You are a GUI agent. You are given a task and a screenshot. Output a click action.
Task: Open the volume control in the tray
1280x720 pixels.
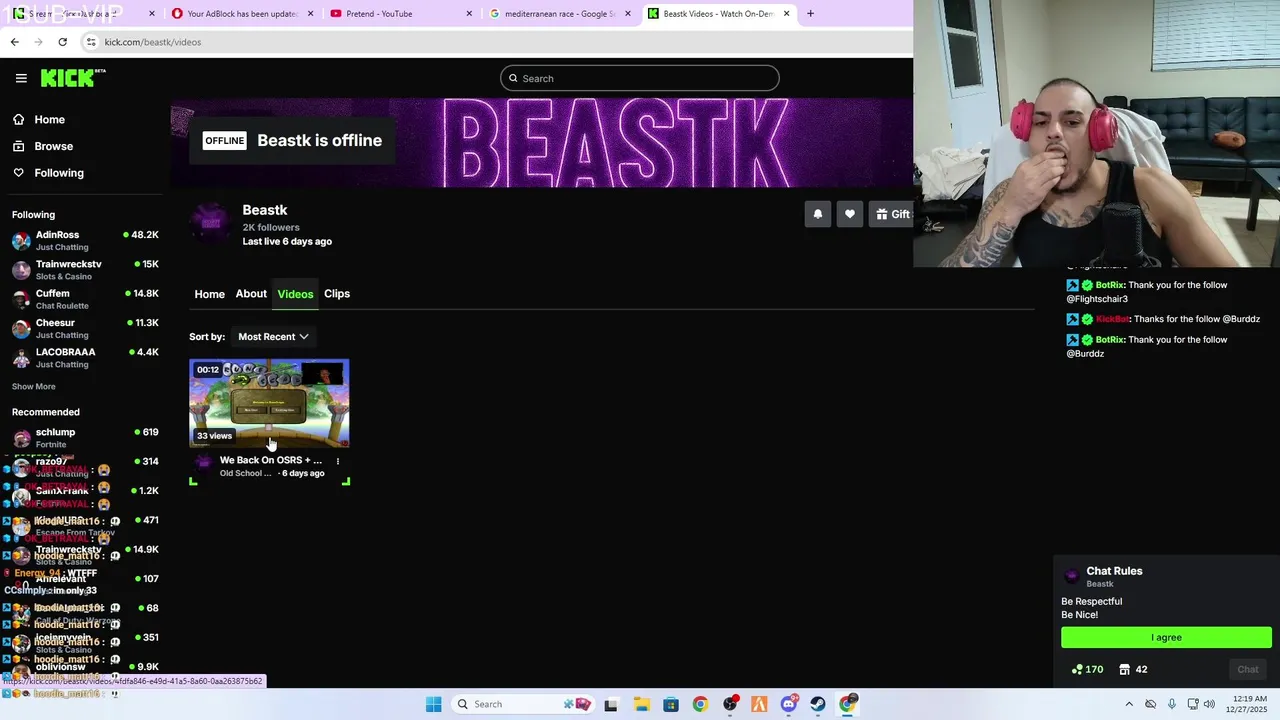[1209, 704]
